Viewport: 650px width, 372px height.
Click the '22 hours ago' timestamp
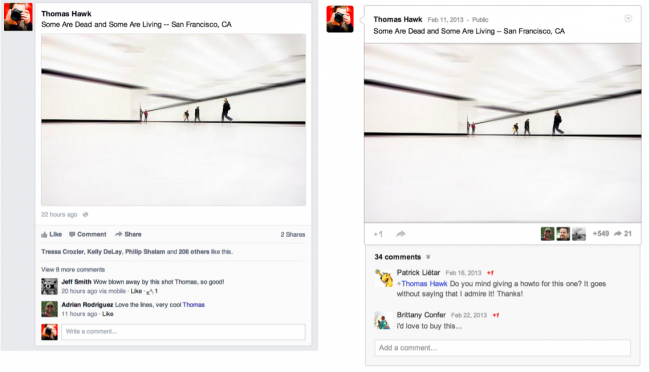click(x=59, y=214)
